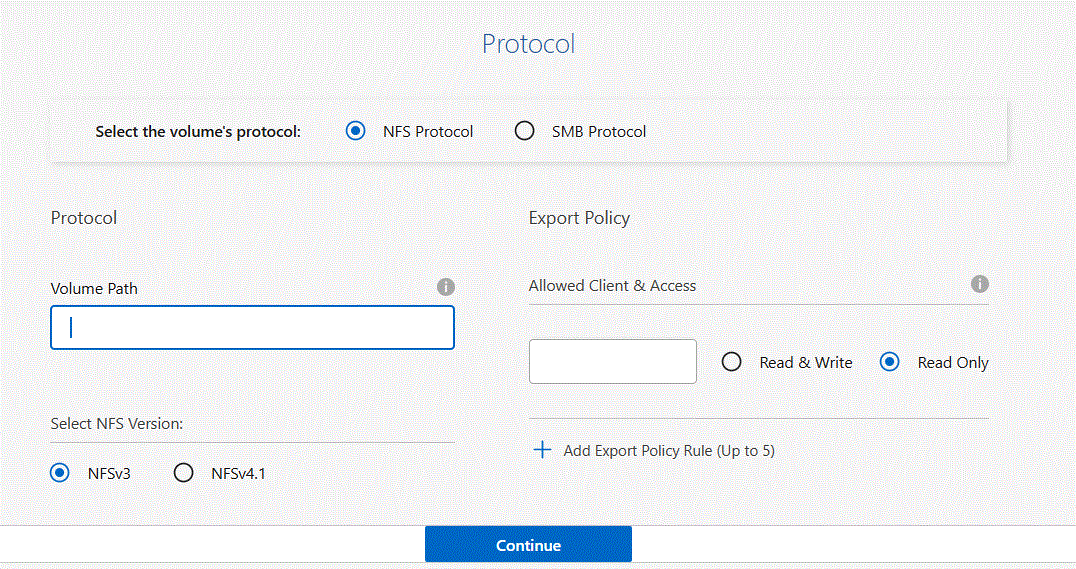Screen dimensions: 1076x569
Task: Select the Read Only access option
Action: click(889, 362)
